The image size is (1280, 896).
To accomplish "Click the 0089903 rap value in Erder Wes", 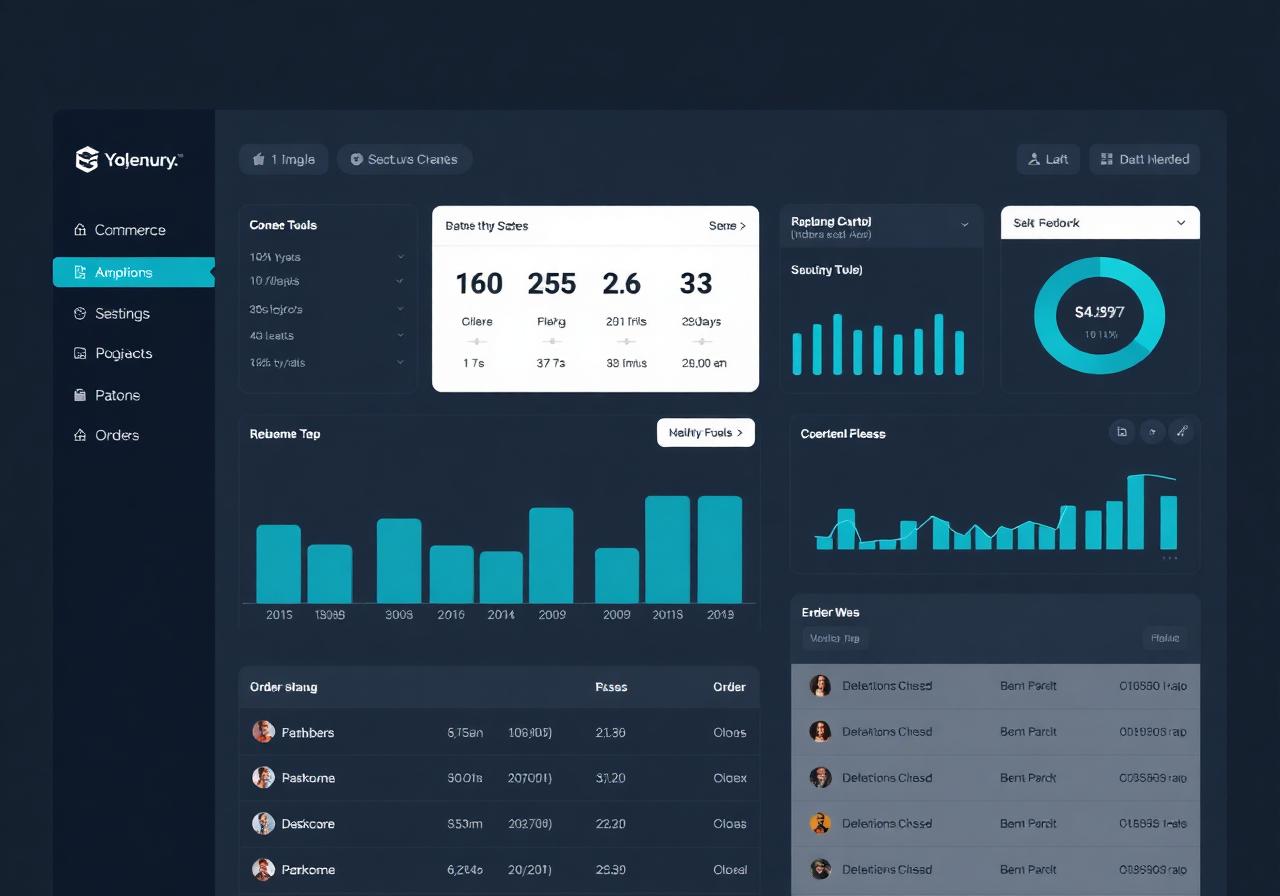I will 1153,870.
